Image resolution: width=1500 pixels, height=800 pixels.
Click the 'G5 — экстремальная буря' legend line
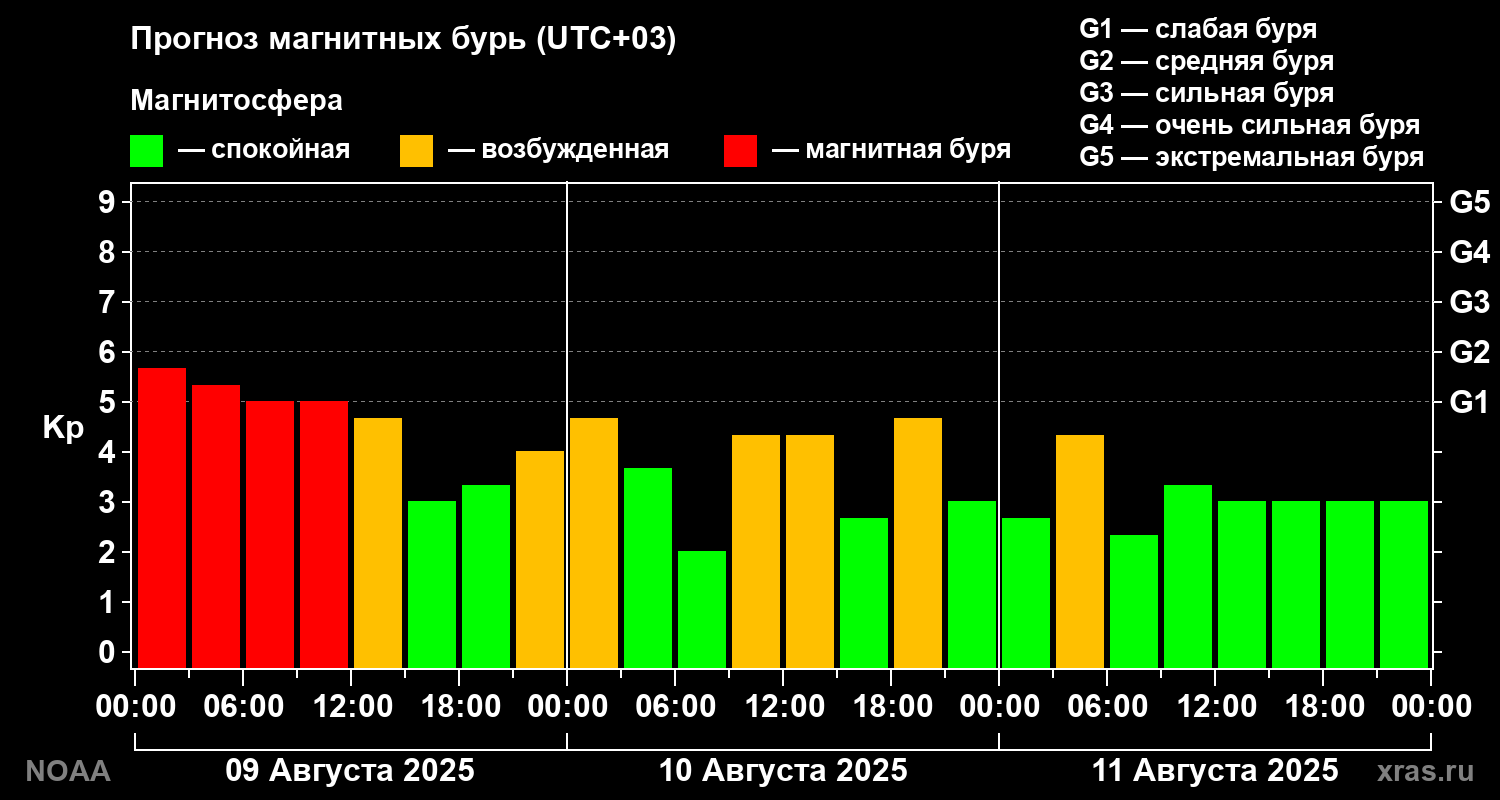pyautogui.click(x=1252, y=158)
